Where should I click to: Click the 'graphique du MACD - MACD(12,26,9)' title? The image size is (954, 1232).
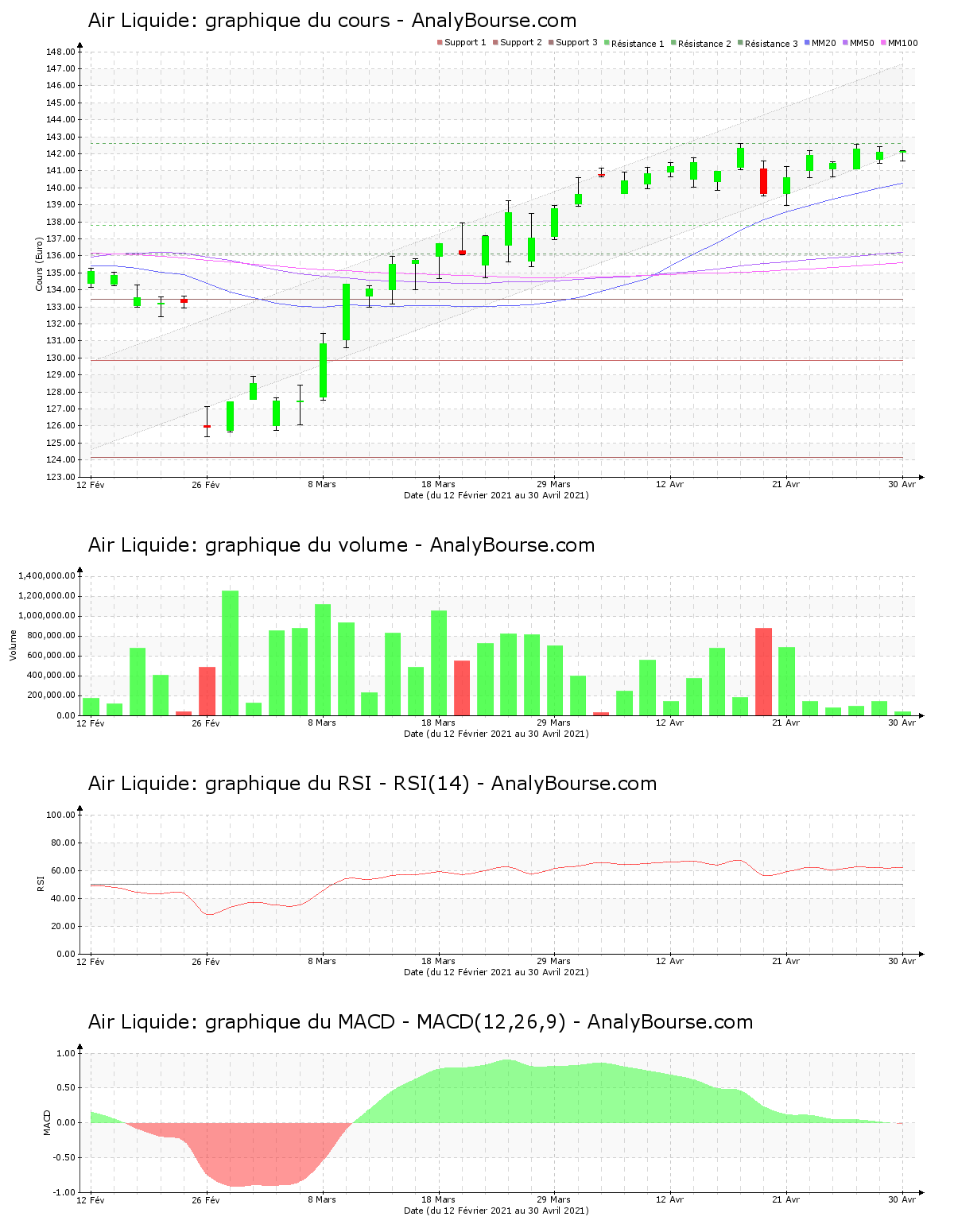tap(420, 1022)
